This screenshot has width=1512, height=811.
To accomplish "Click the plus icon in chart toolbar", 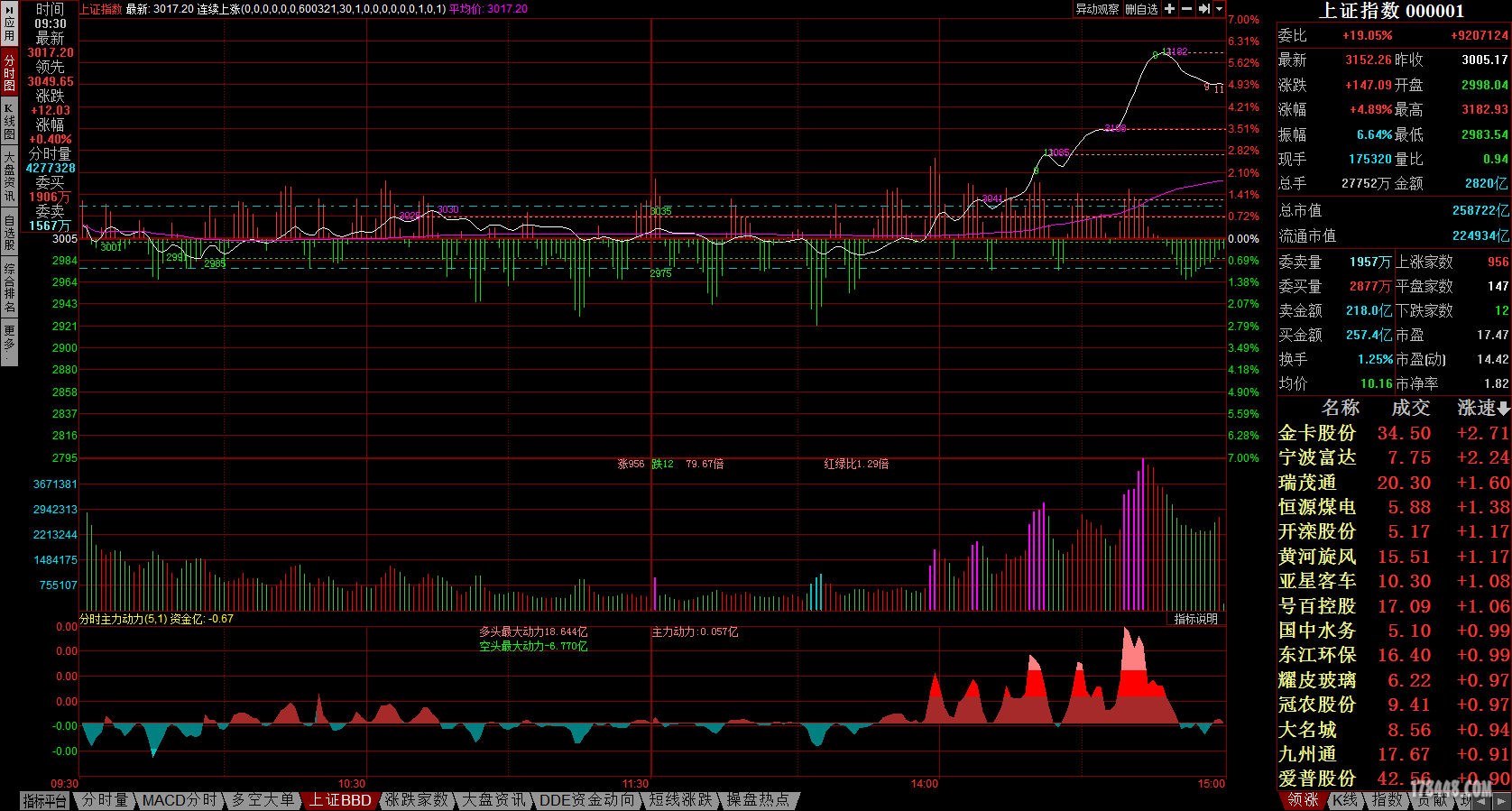I will click(1169, 9).
